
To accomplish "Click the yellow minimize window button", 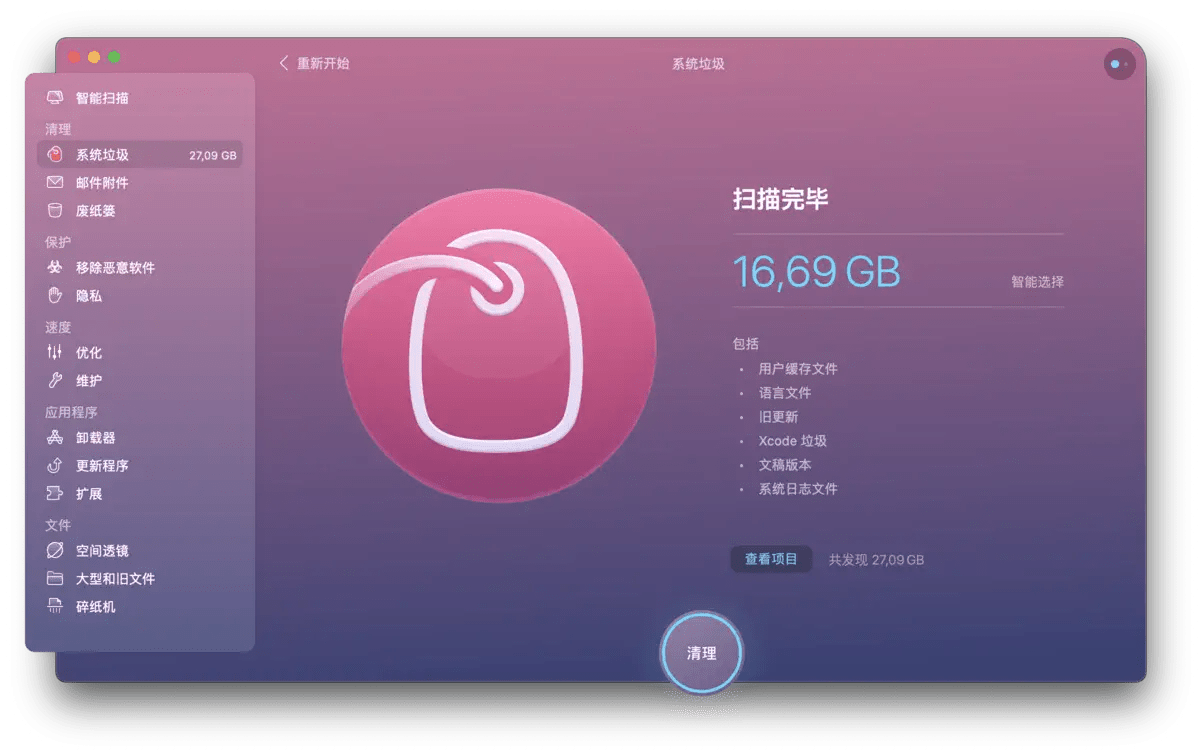I will click(x=94, y=57).
